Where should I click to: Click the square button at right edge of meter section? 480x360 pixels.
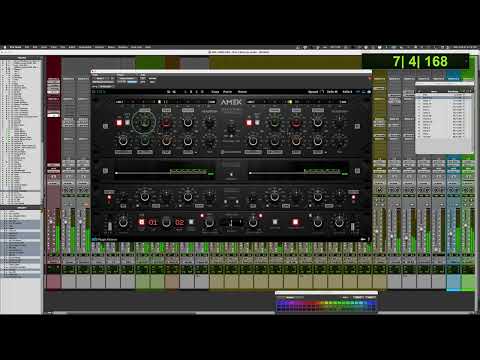[357, 171]
